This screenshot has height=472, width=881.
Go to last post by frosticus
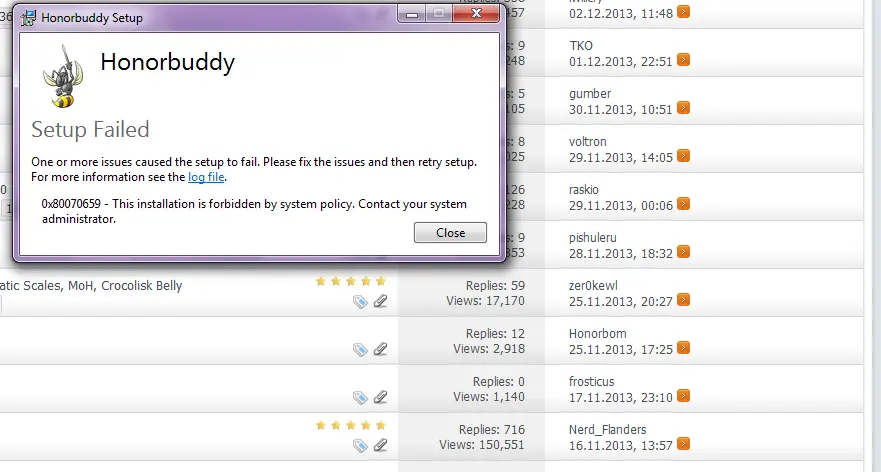683,396
